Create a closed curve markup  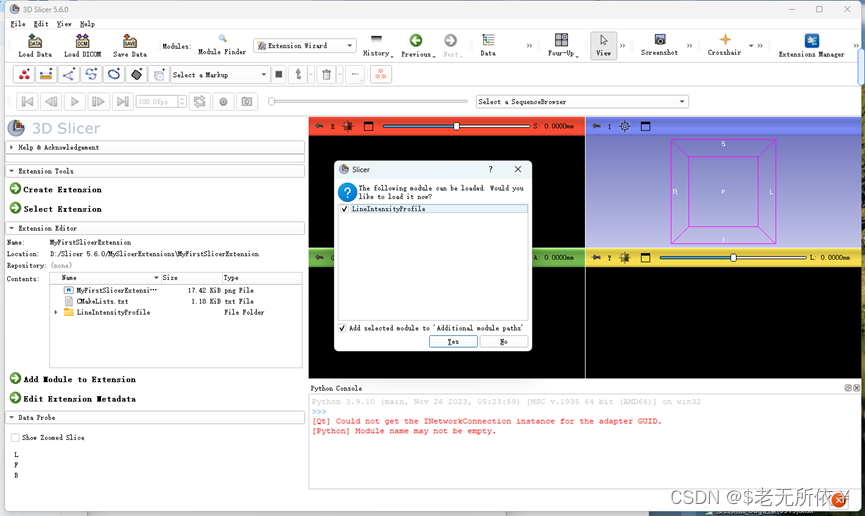114,75
